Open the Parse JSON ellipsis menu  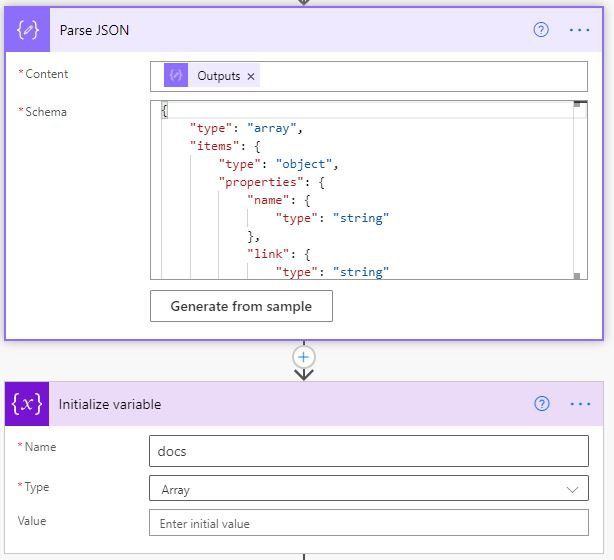pyautogui.click(x=579, y=30)
